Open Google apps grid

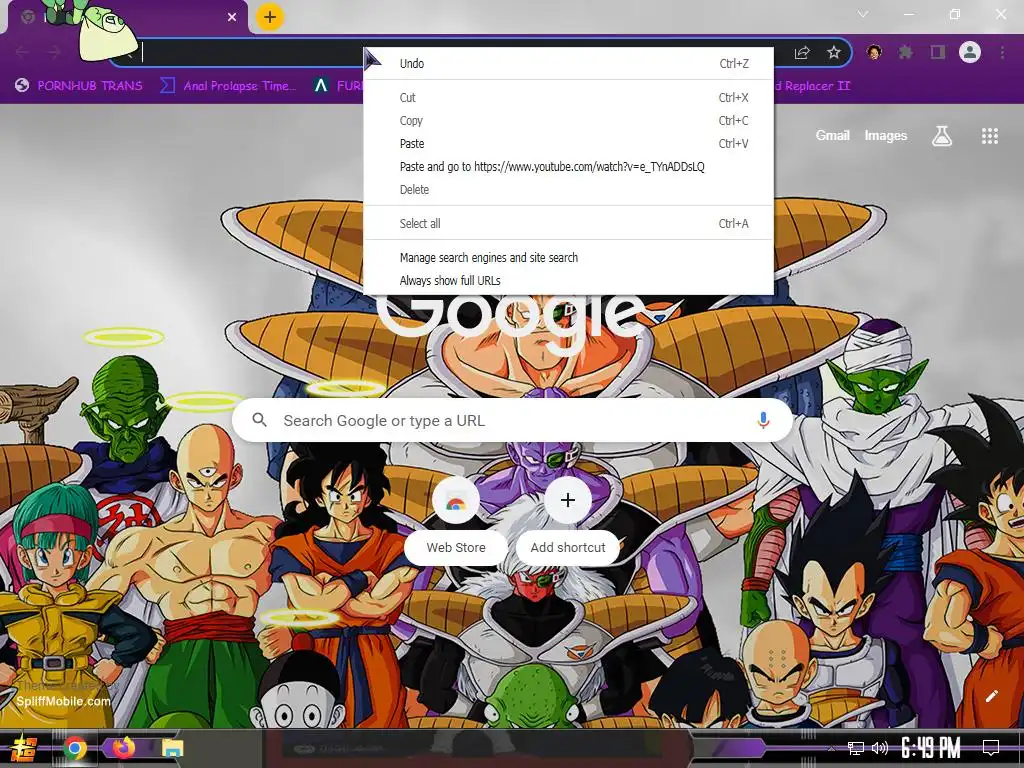pos(989,136)
